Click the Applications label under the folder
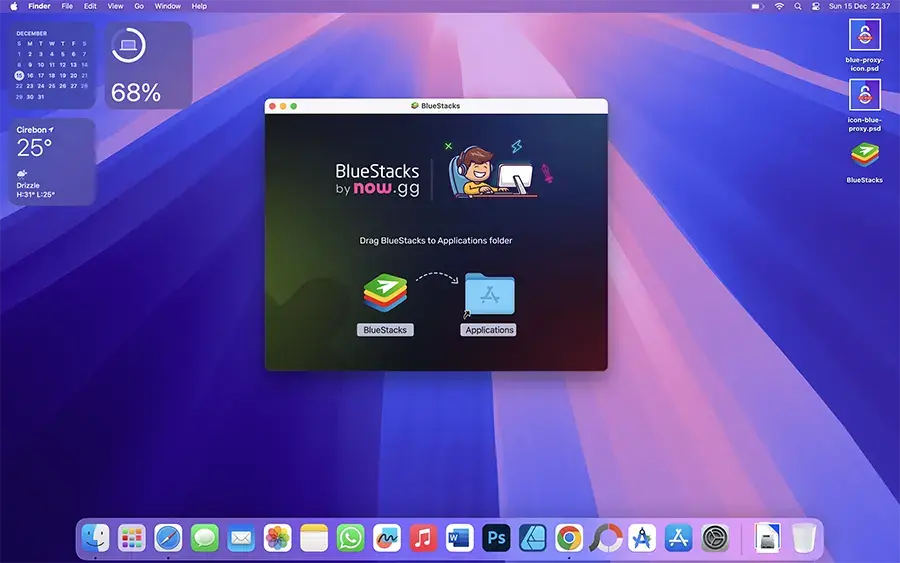900x563 pixels. coord(489,330)
